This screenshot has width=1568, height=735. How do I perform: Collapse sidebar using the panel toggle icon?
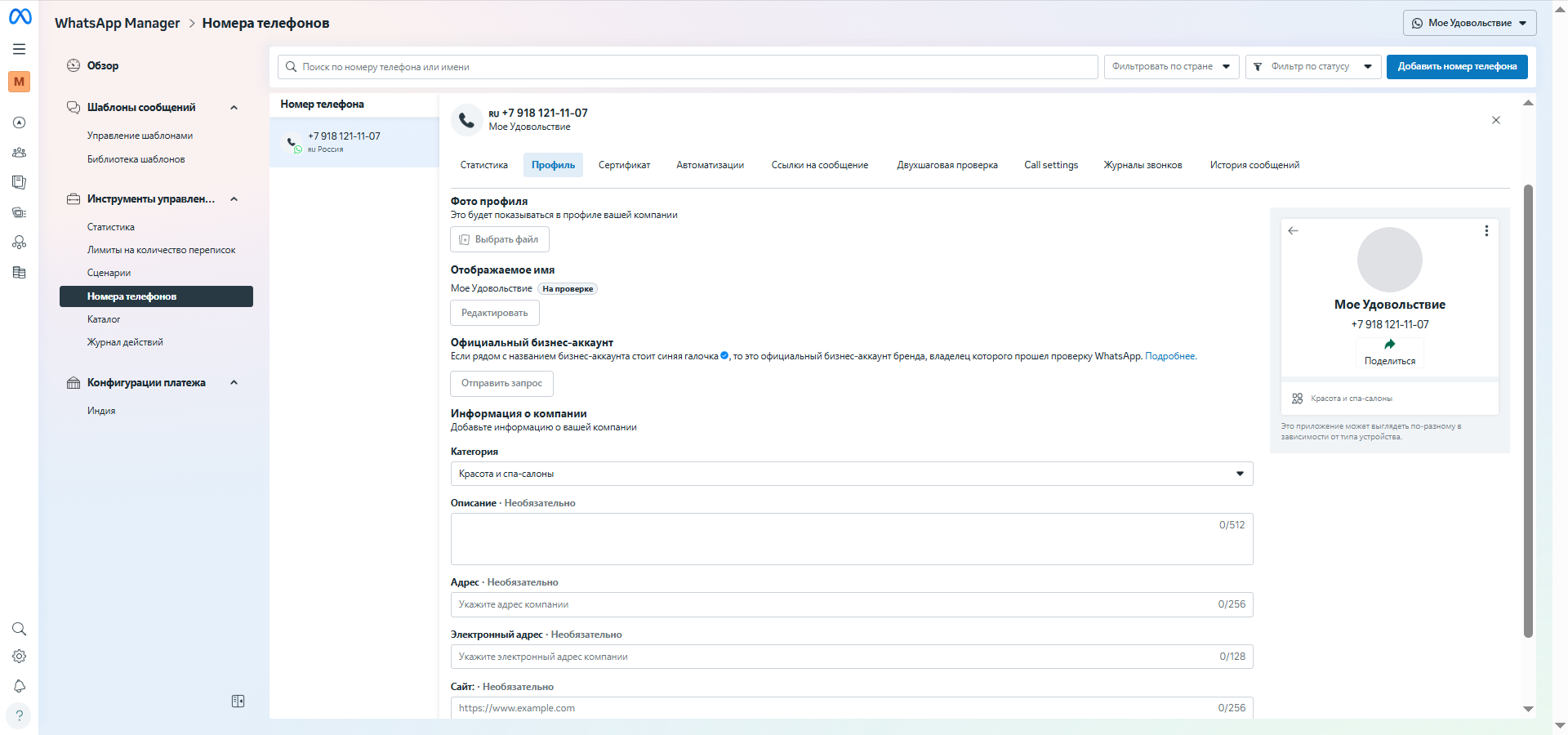[x=238, y=702]
